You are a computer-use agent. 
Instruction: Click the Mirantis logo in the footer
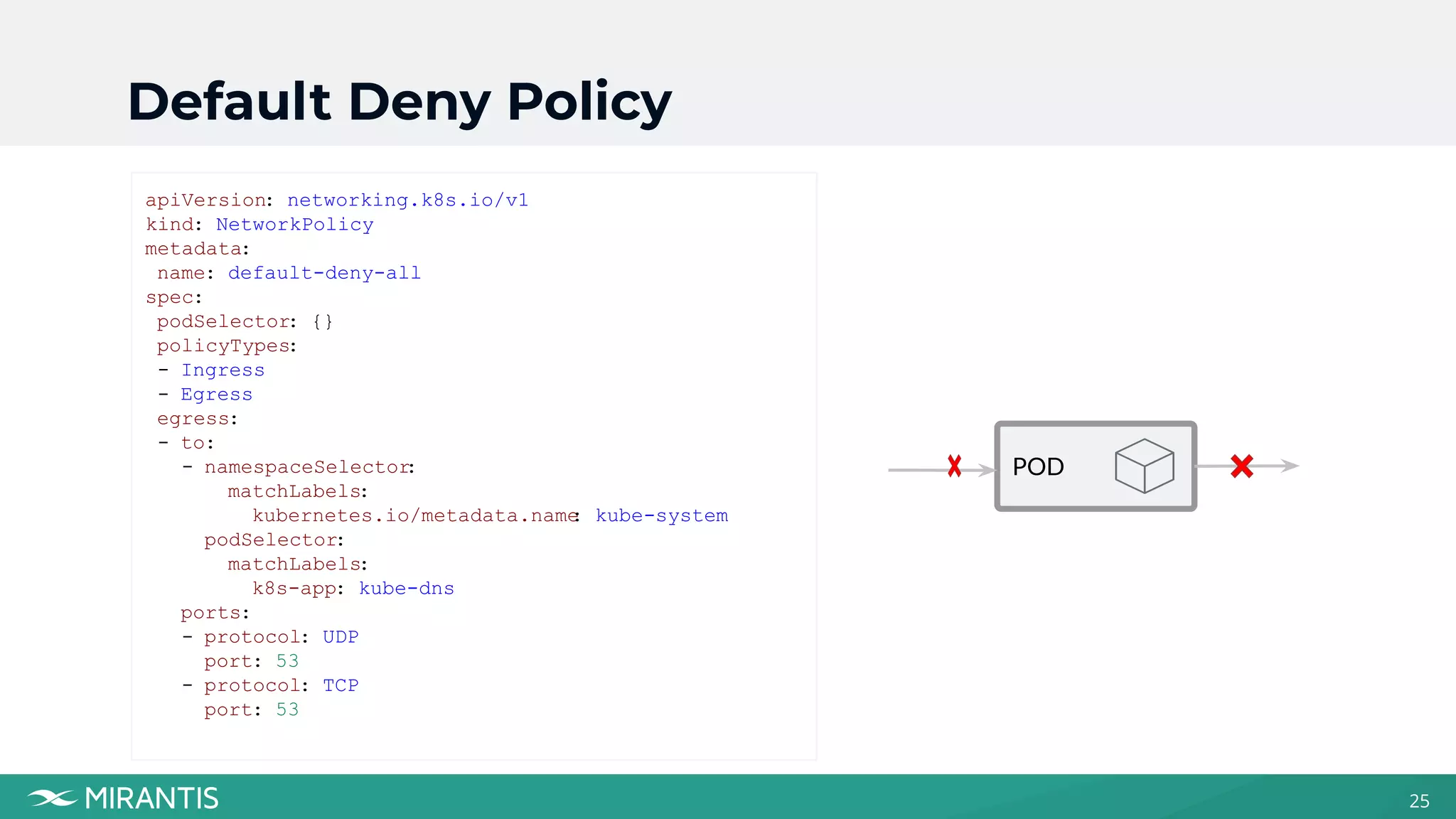(x=123, y=798)
